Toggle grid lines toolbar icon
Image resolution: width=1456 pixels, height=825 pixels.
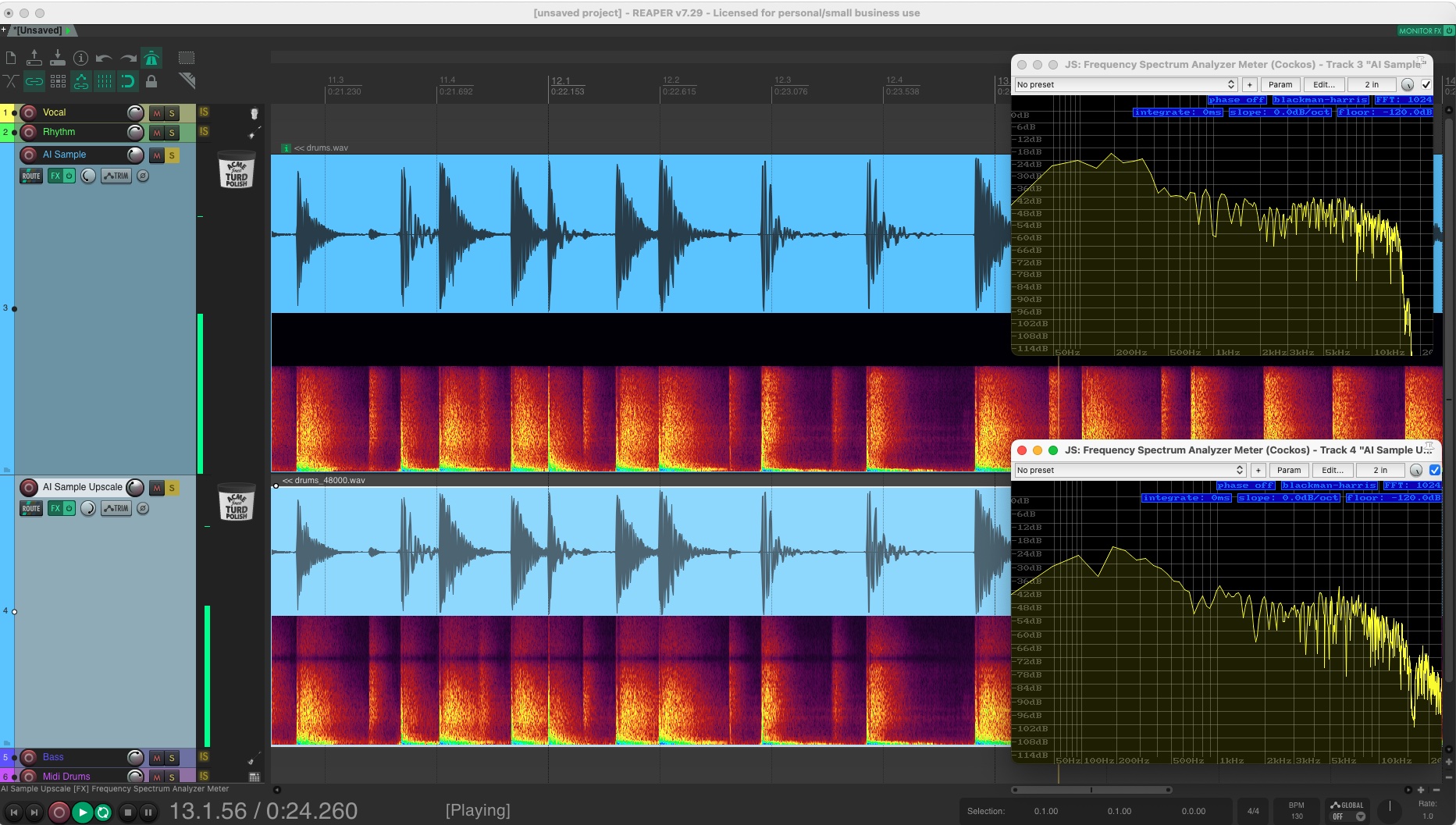pos(104,81)
